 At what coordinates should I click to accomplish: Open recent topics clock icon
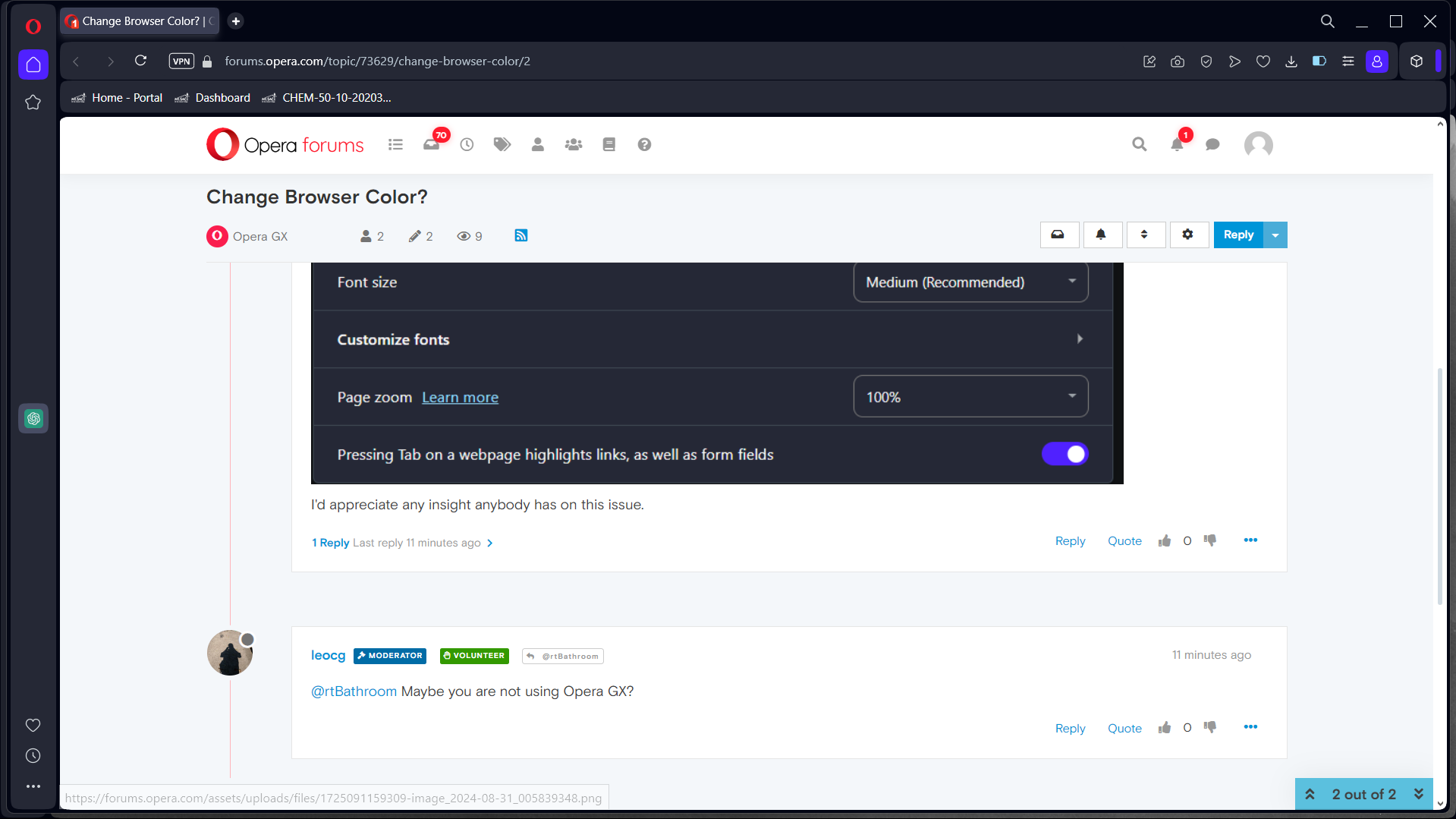pos(467,144)
